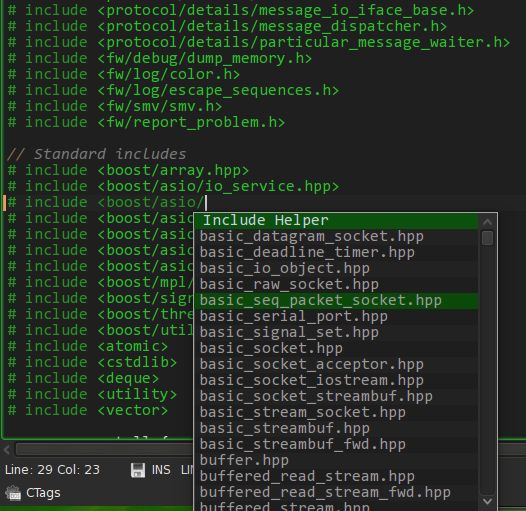Select basic_socket.hpp completion
This screenshot has height=511, width=526.
336,348
